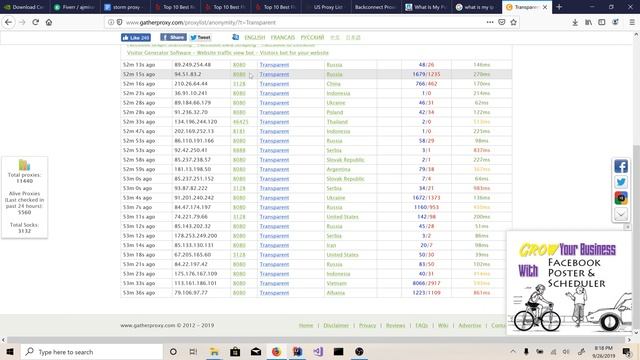640x360 pixels.
Task: Click port 46425 in Thailand row
Action: click(x=240, y=122)
